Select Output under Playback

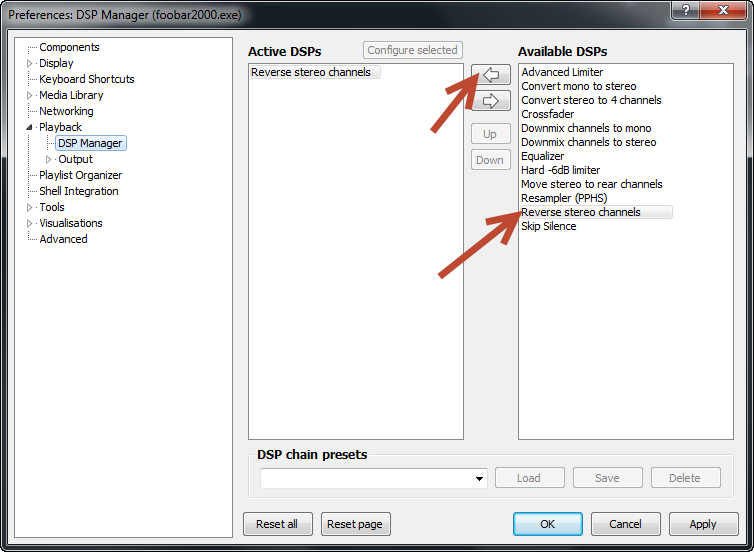click(75, 159)
